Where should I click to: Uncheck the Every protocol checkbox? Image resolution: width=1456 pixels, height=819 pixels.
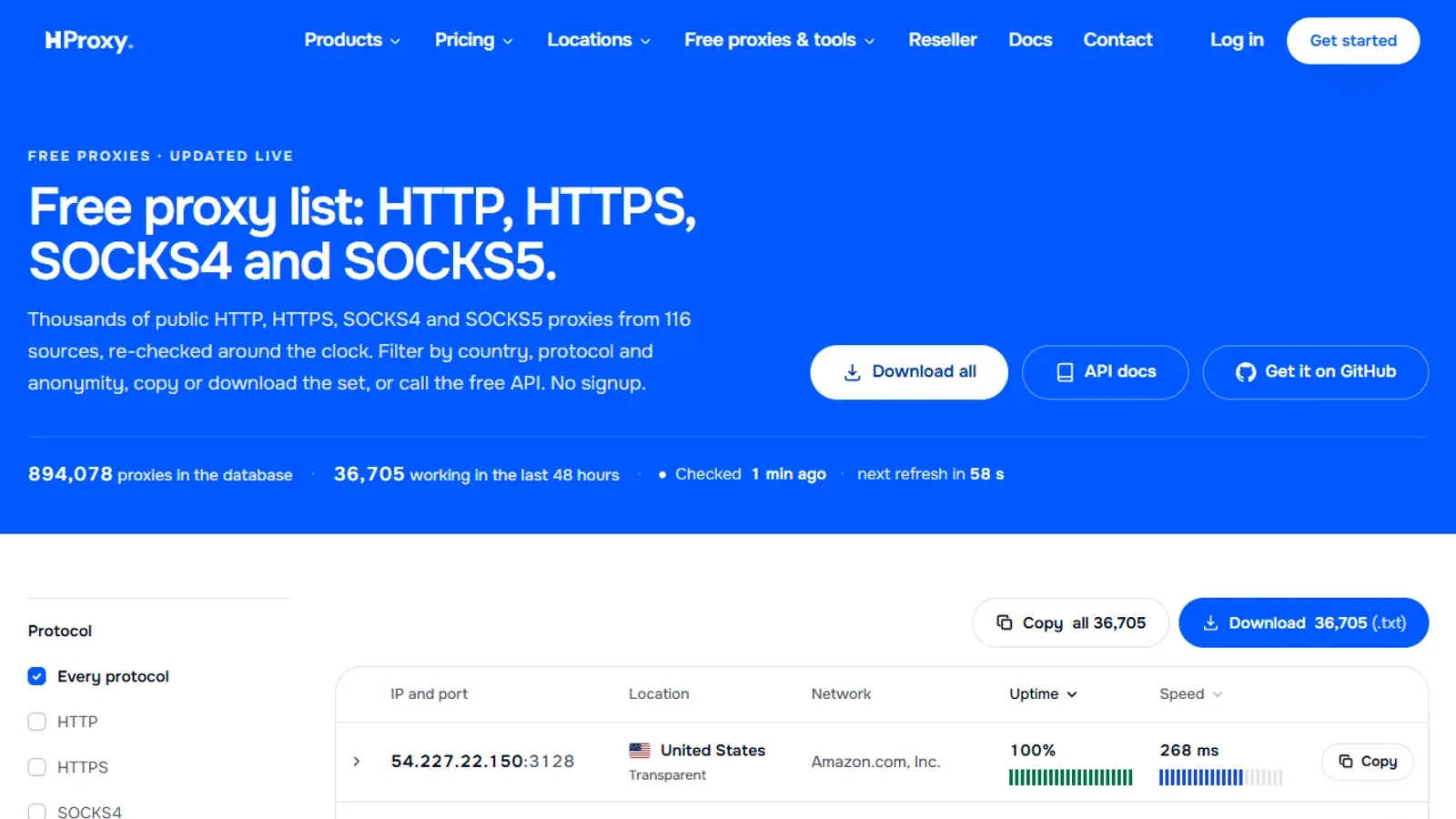(37, 676)
